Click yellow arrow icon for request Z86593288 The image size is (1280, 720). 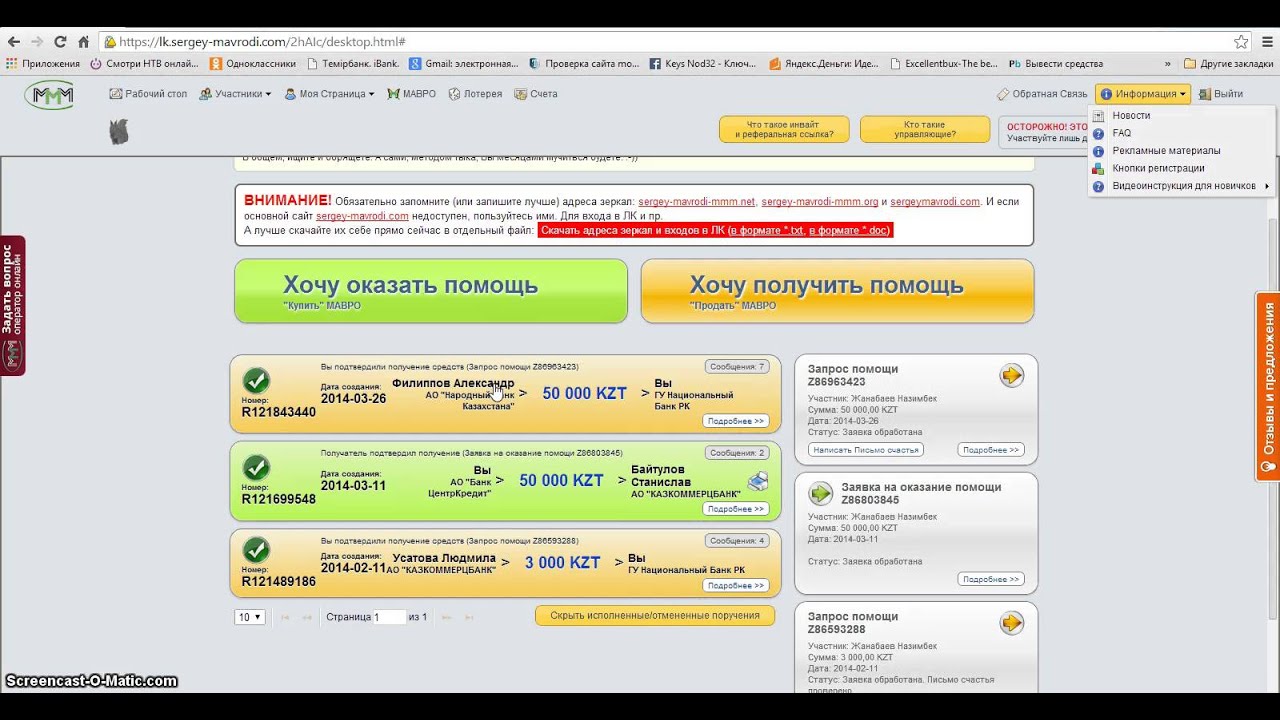(1012, 624)
